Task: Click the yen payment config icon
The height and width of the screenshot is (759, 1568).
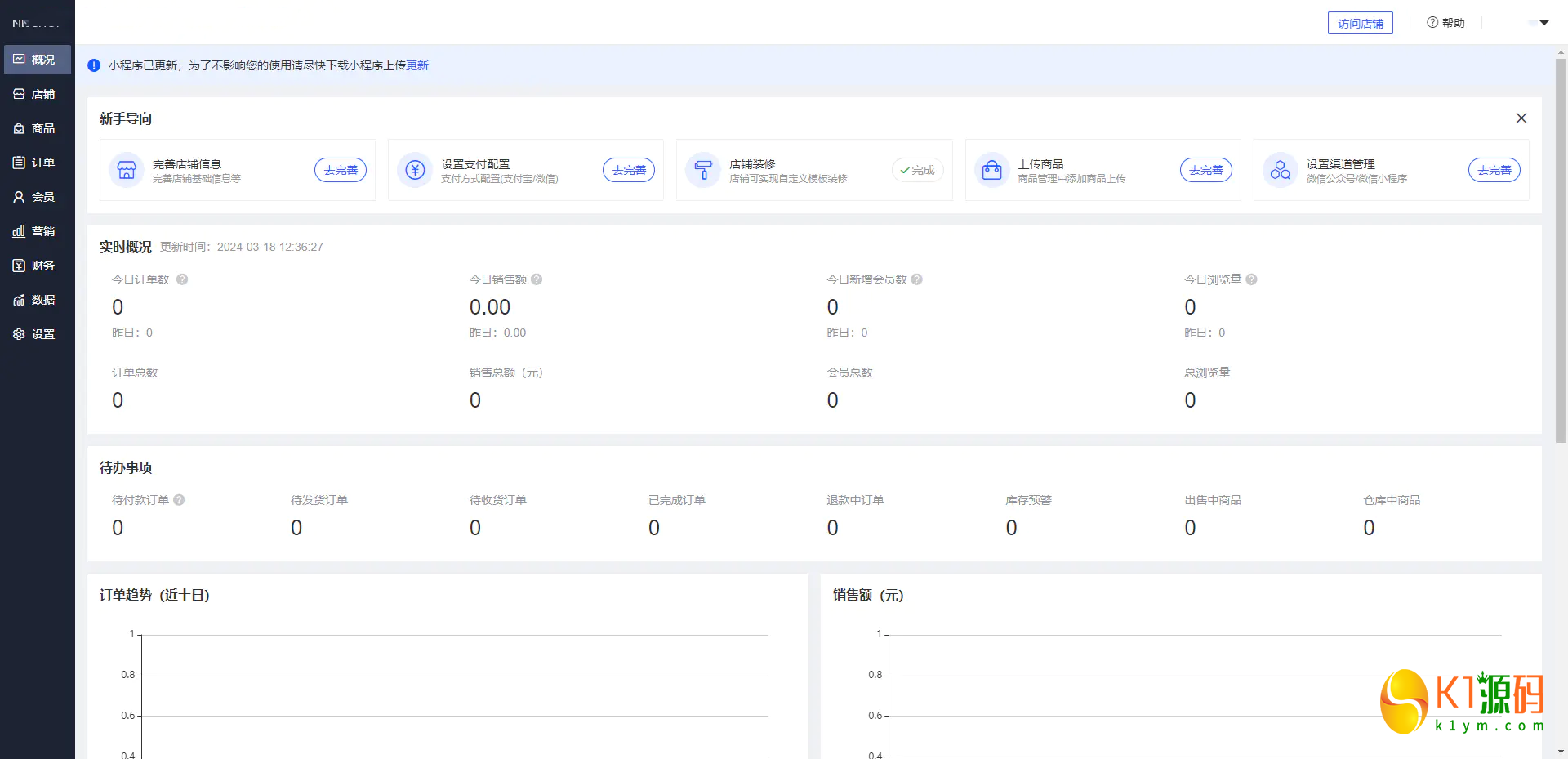Action: [x=415, y=170]
